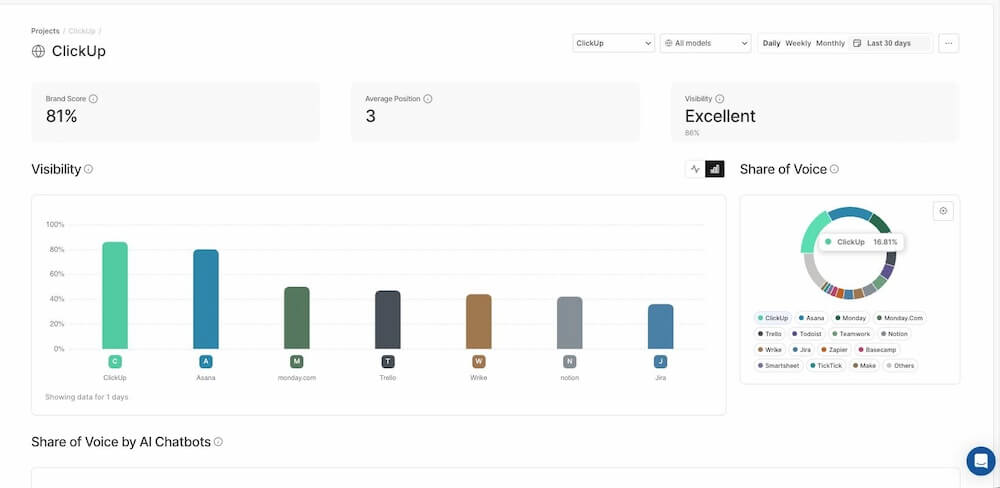Click the gray Others donut segment
This screenshot has height=488, width=1000.
[x=811, y=270]
